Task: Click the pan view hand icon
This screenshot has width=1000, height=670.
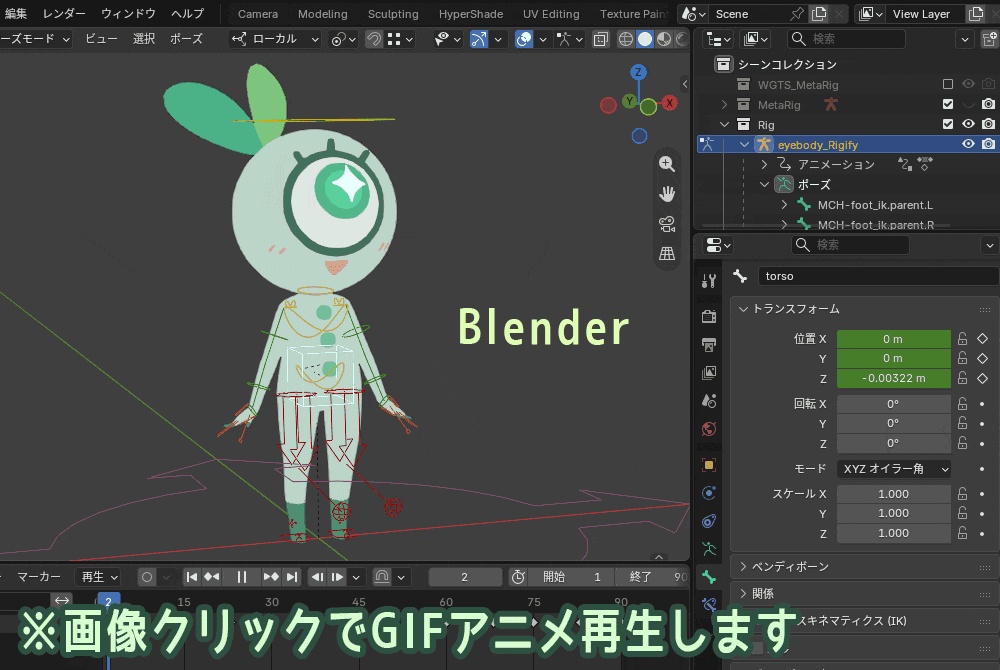Action: [666, 194]
